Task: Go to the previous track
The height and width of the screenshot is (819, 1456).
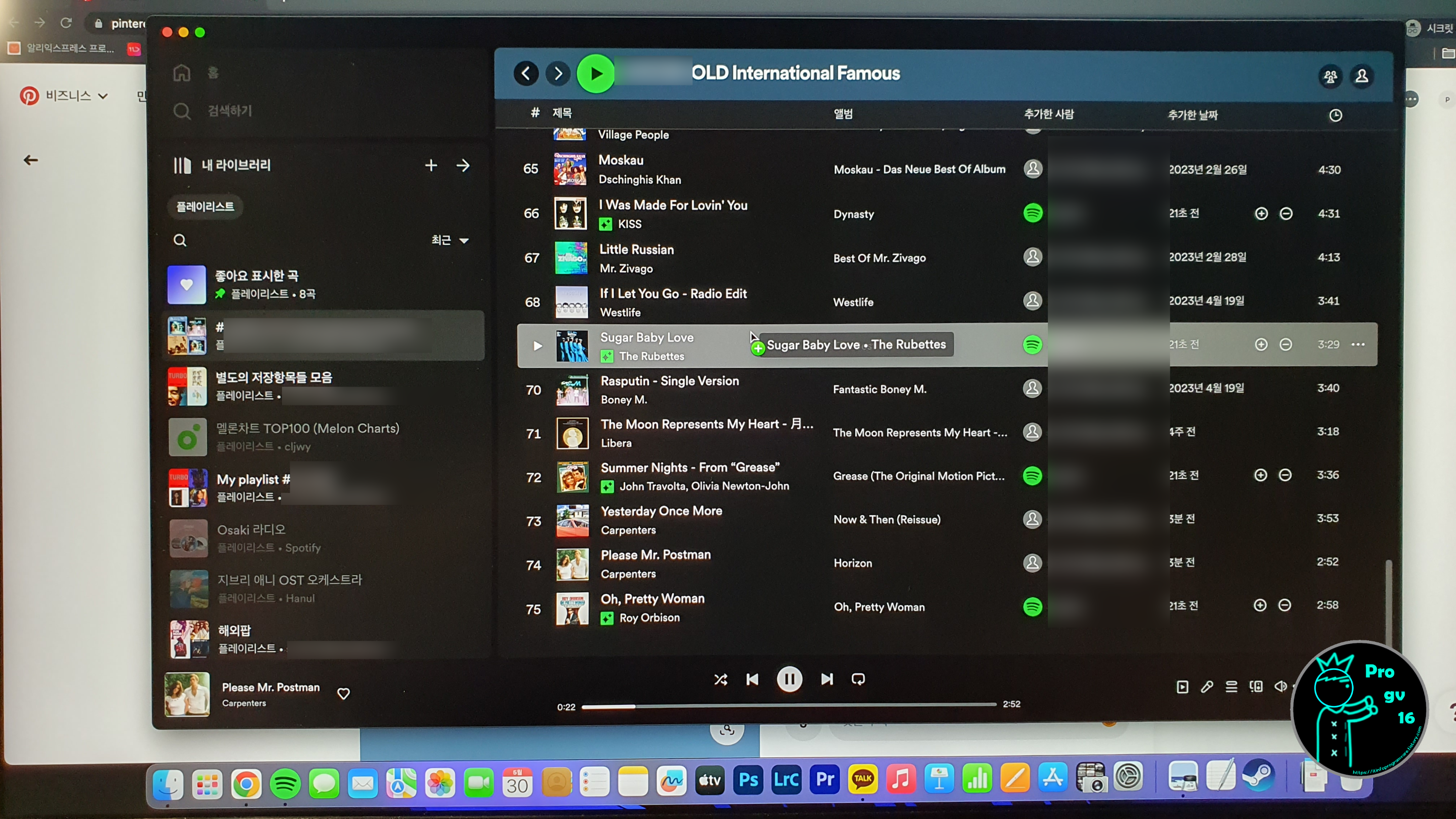Action: tap(752, 679)
